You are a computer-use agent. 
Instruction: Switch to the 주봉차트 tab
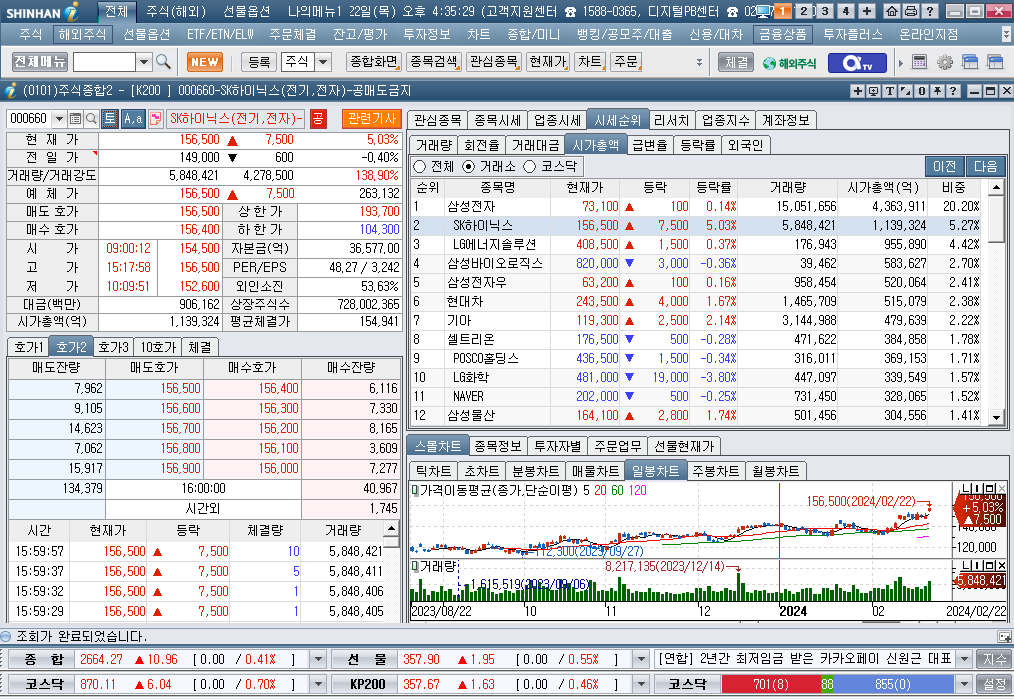(x=715, y=471)
